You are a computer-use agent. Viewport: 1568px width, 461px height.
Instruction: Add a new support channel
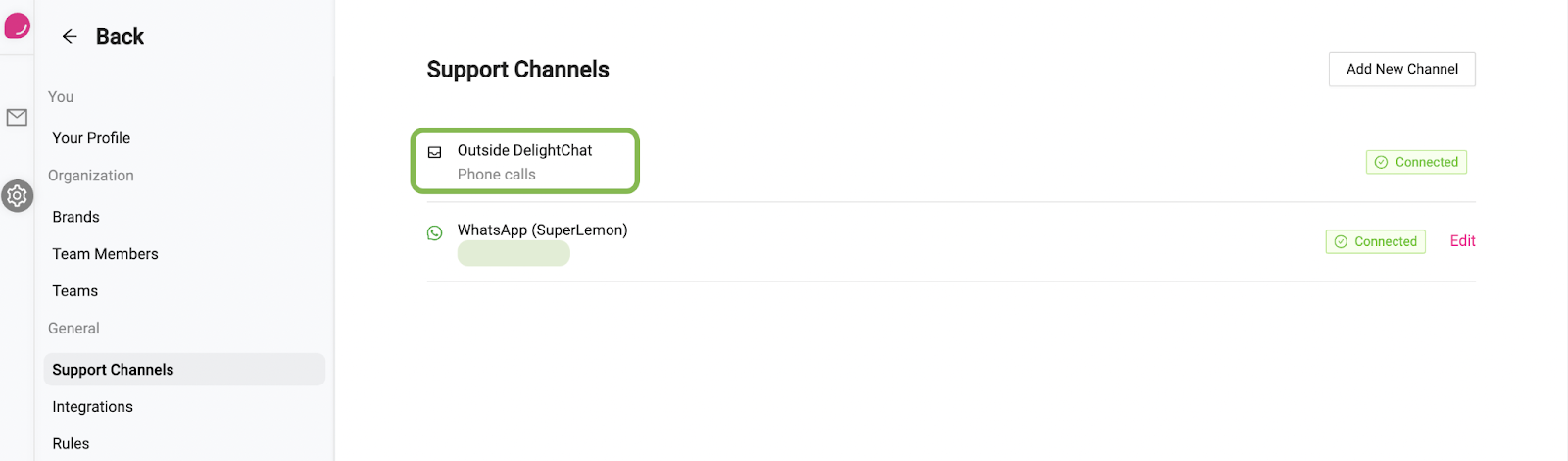tap(1401, 70)
